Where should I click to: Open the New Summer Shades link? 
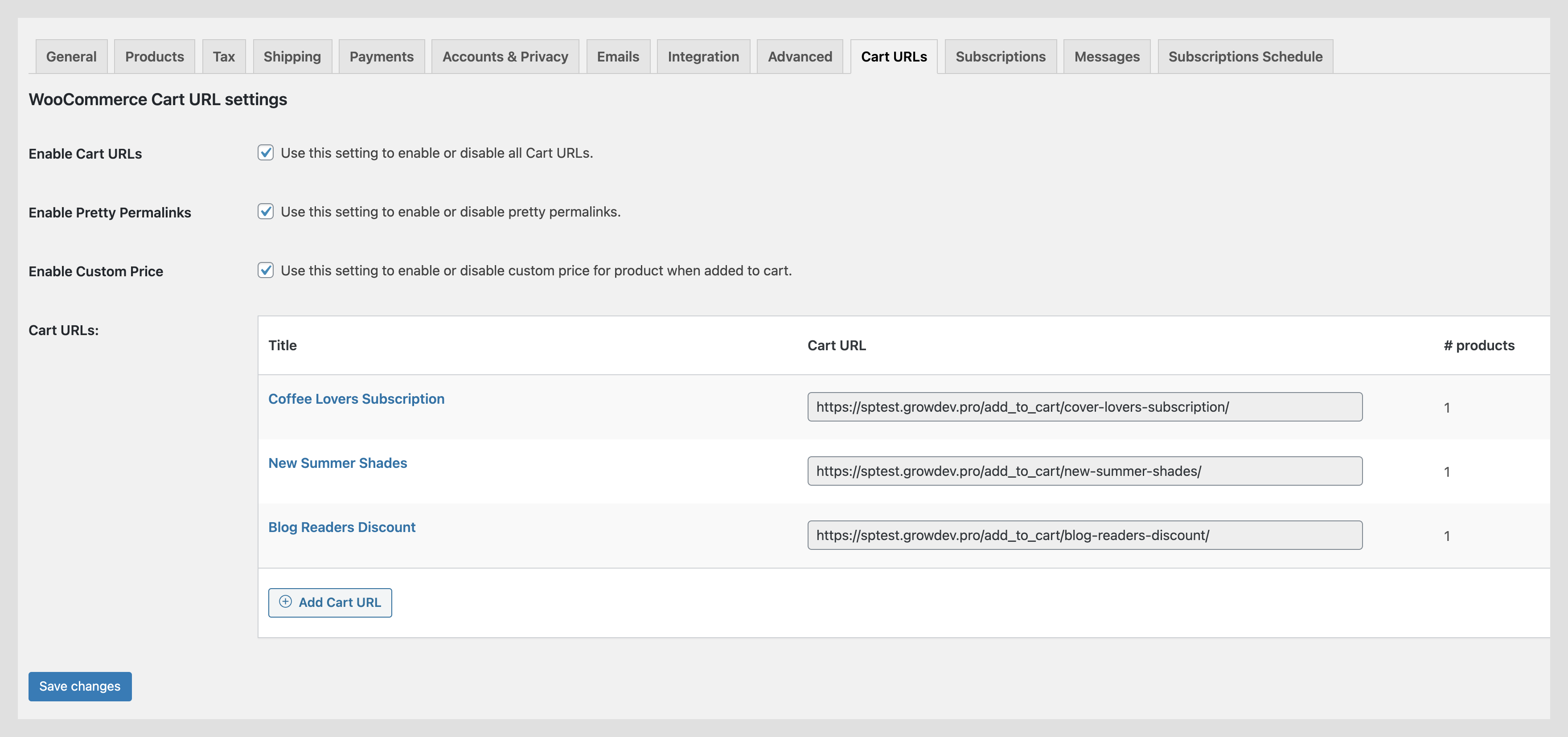(x=337, y=463)
